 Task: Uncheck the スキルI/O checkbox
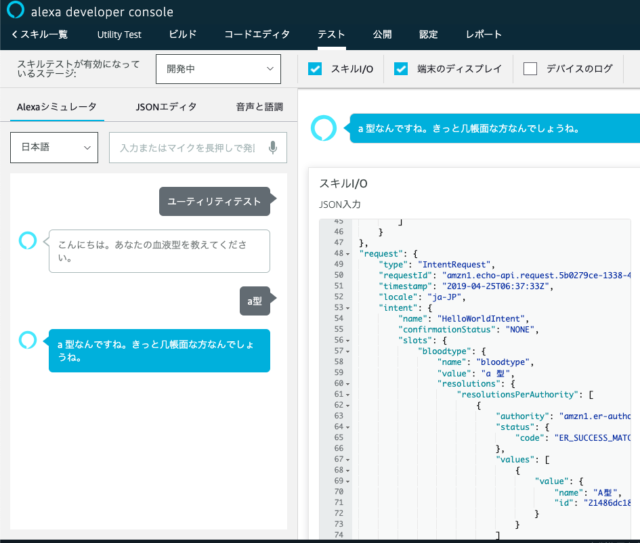(x=315, y=69)
